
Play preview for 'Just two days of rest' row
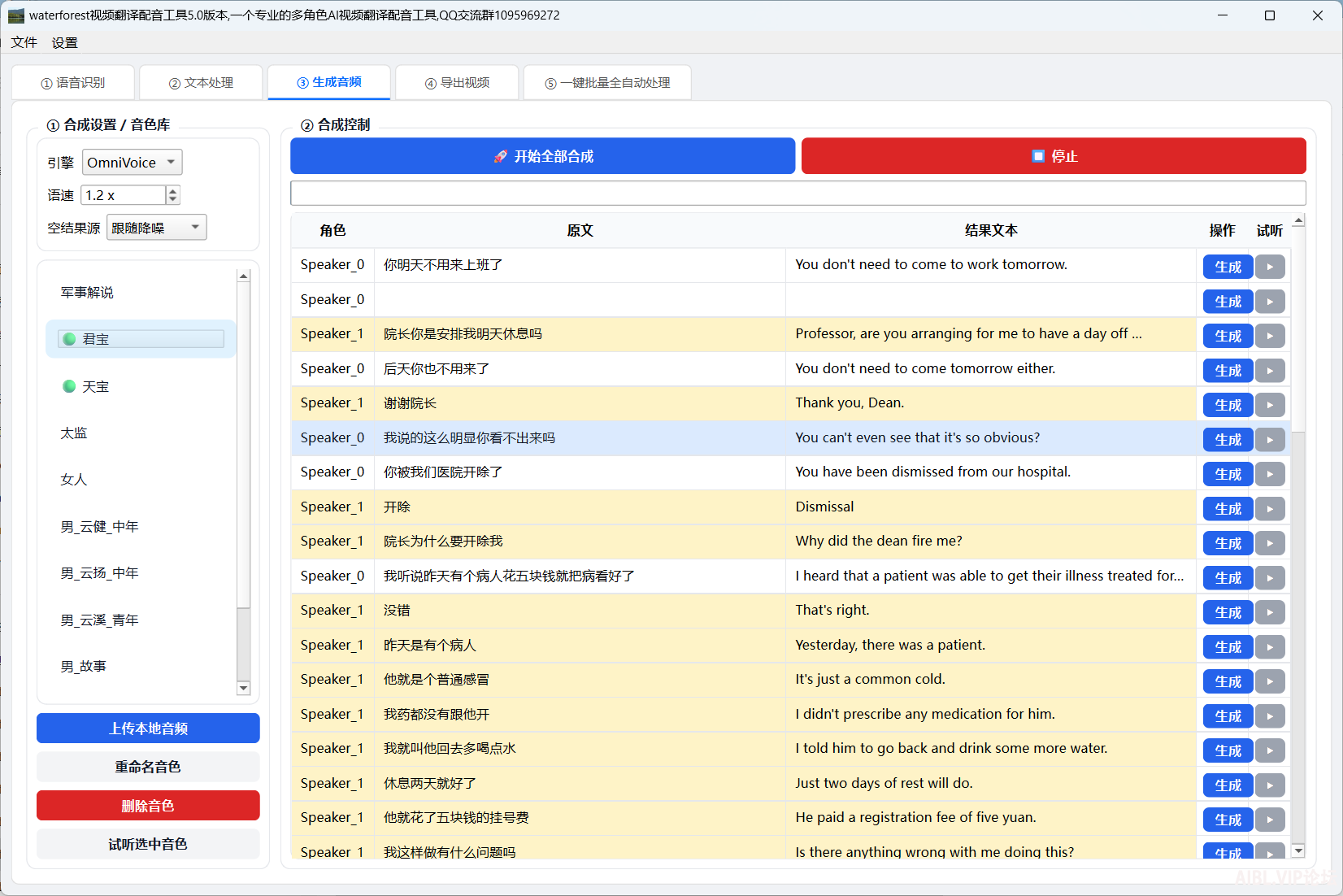point(1269,785)
